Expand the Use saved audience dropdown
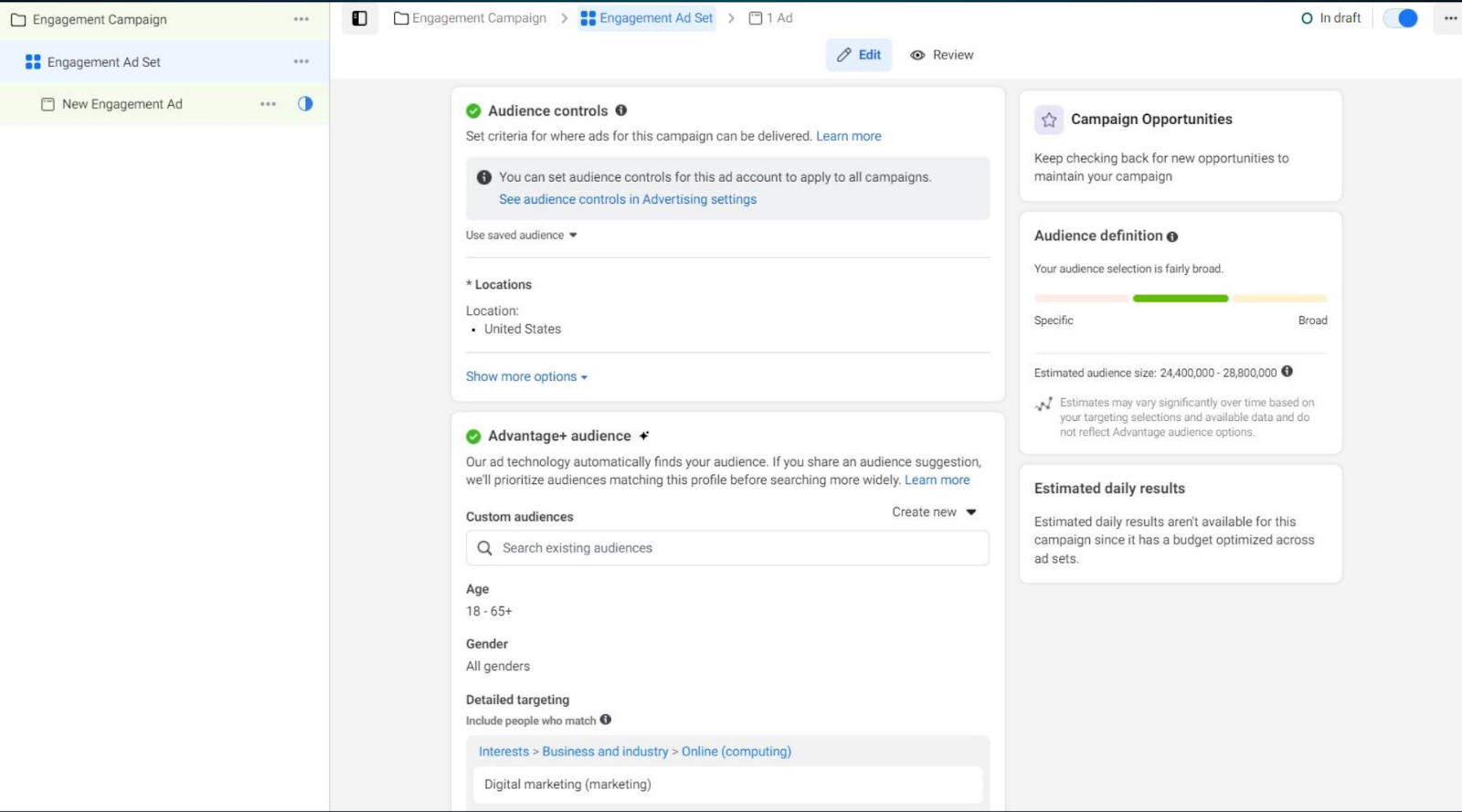 (522, 235)
